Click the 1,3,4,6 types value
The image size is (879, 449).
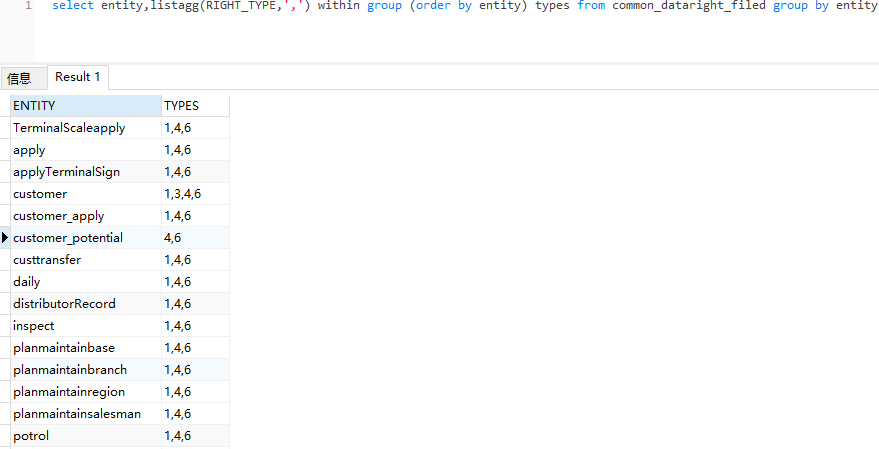(195, 194)
